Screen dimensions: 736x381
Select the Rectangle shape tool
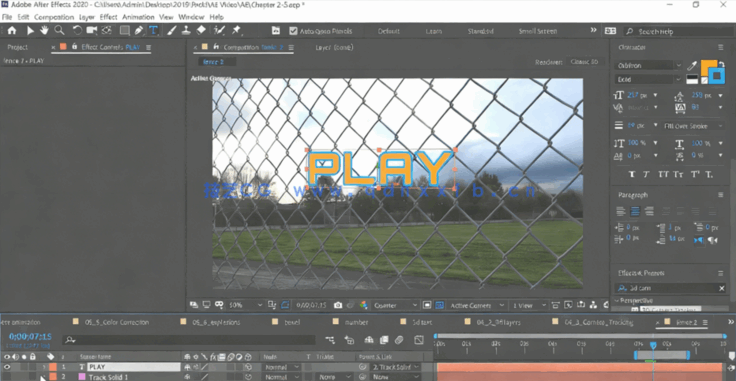(125, 30)
